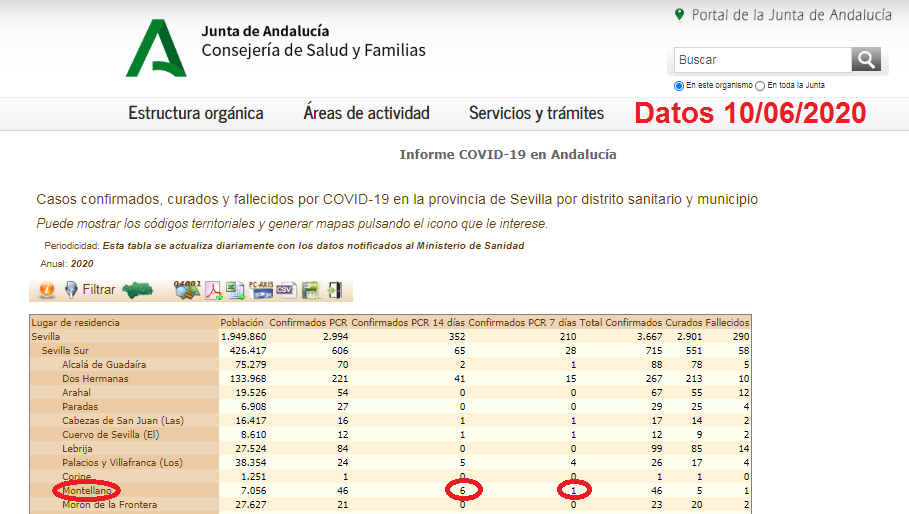Open the Estructura orgánica menu
The height and width of the screenshot is (514, 909).
(x=196, y=113)
